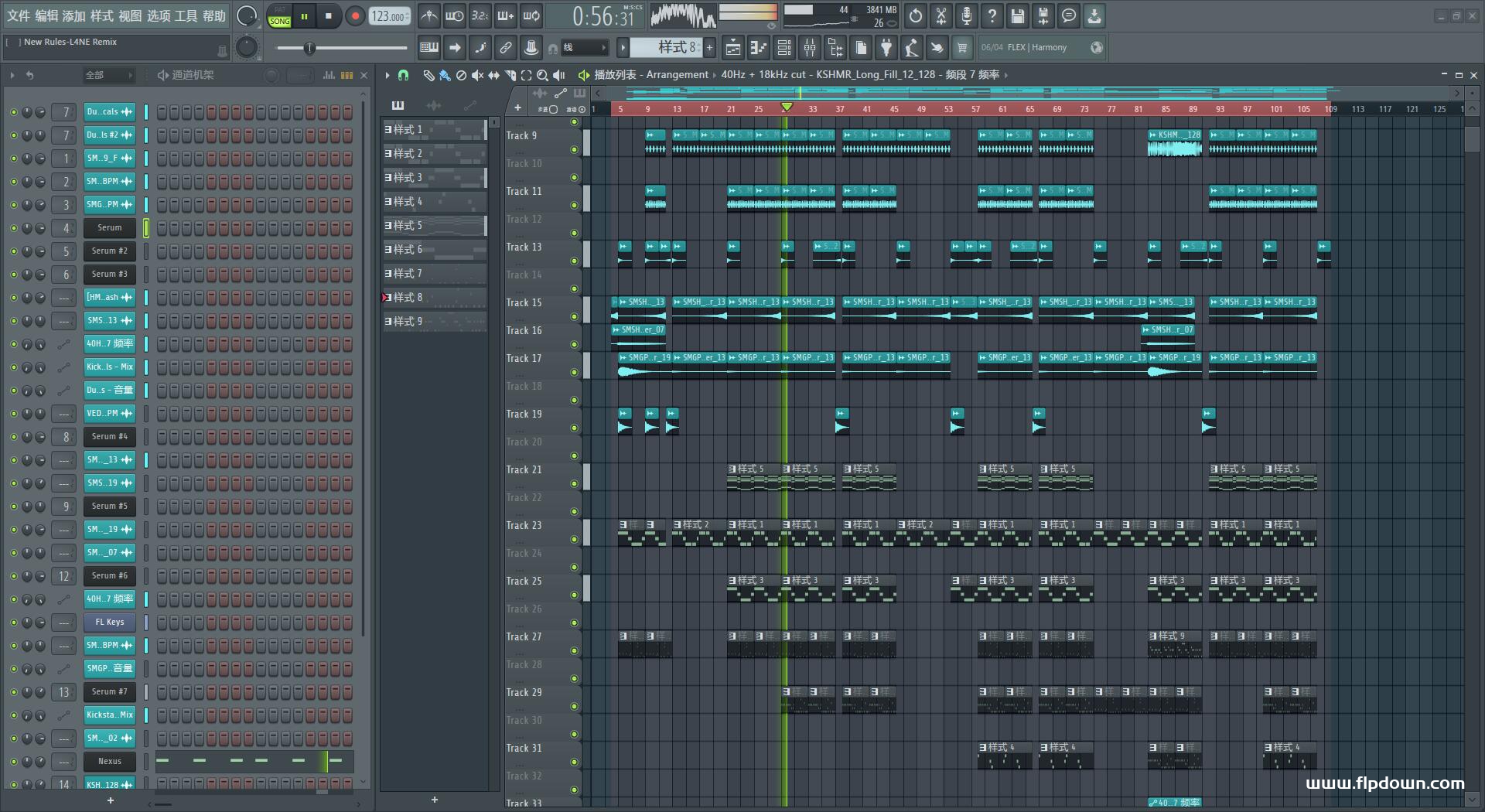Open the FL Keys channel button
The width and height of the screenshot is (1485, 812).
coord(110,622)
